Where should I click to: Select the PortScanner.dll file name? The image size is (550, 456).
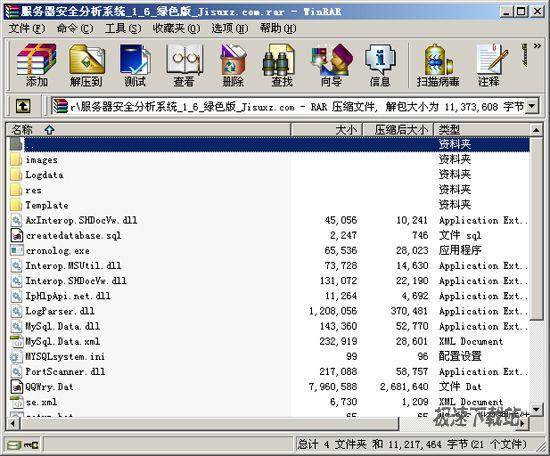click(65, 371)
